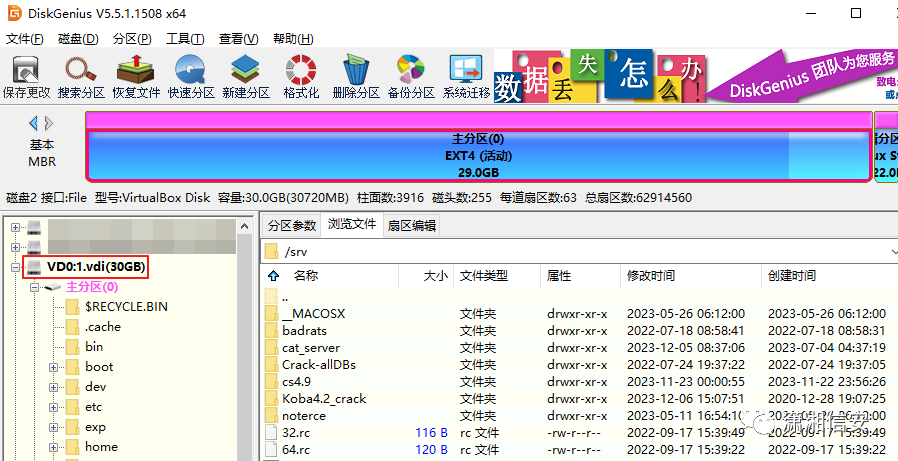Viewport: 898px width, 461px height.
Task: Click the .cache folder icon in tree
Action: pyautogui.click(x=73, y=327)
